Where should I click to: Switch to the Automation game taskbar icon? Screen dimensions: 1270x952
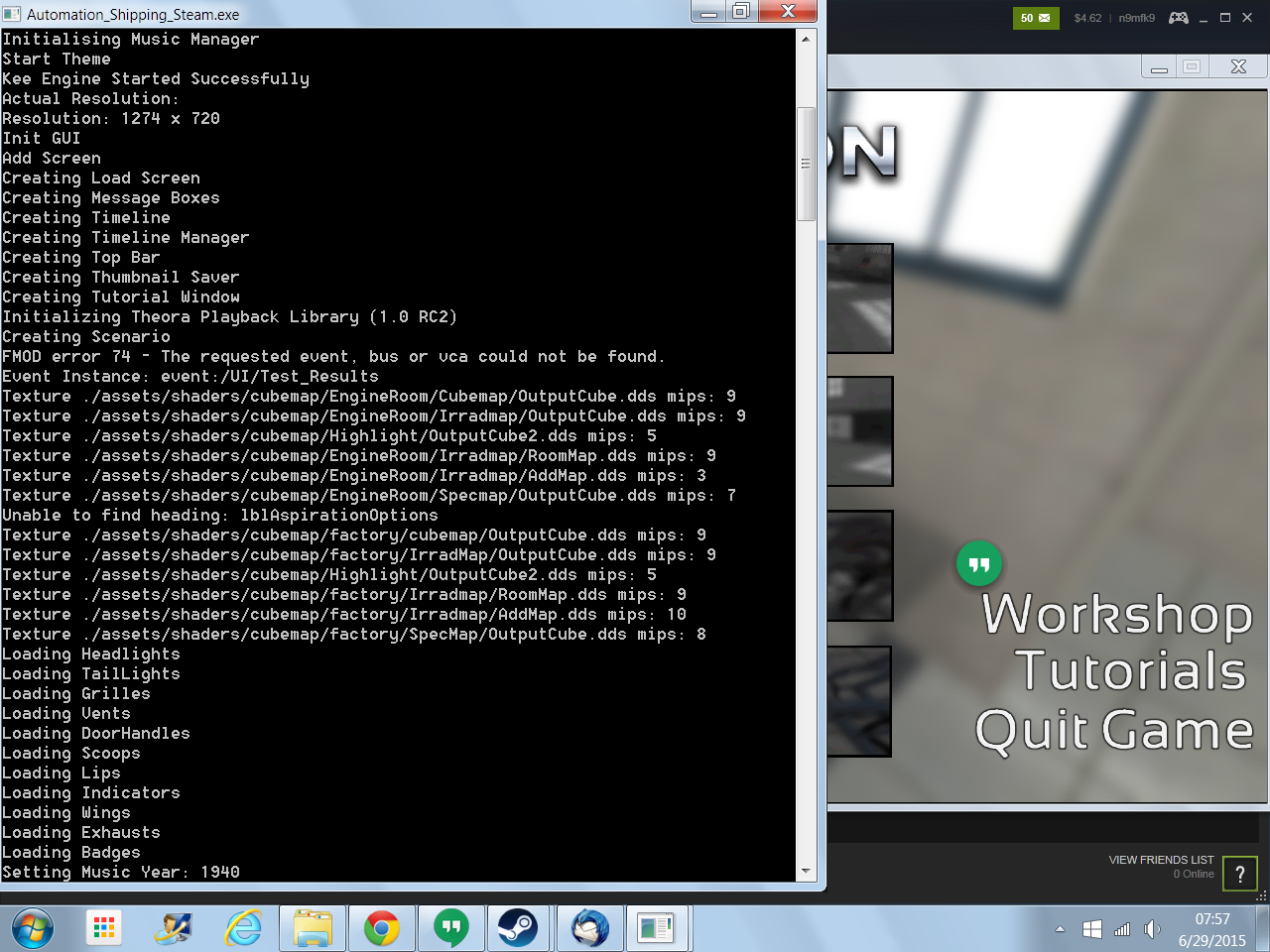pos(656,928)
